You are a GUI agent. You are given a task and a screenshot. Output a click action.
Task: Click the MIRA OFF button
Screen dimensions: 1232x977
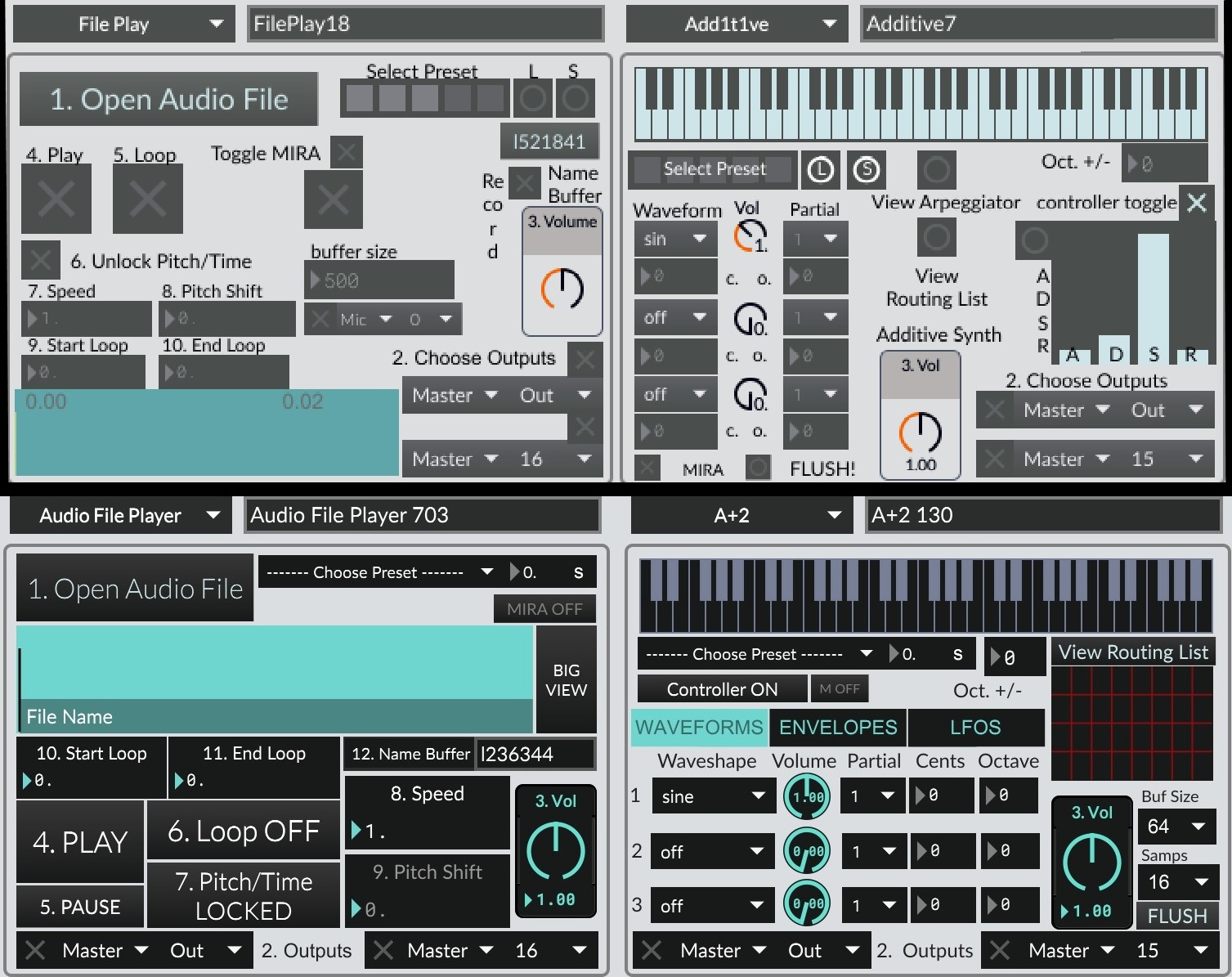point(544,608)
